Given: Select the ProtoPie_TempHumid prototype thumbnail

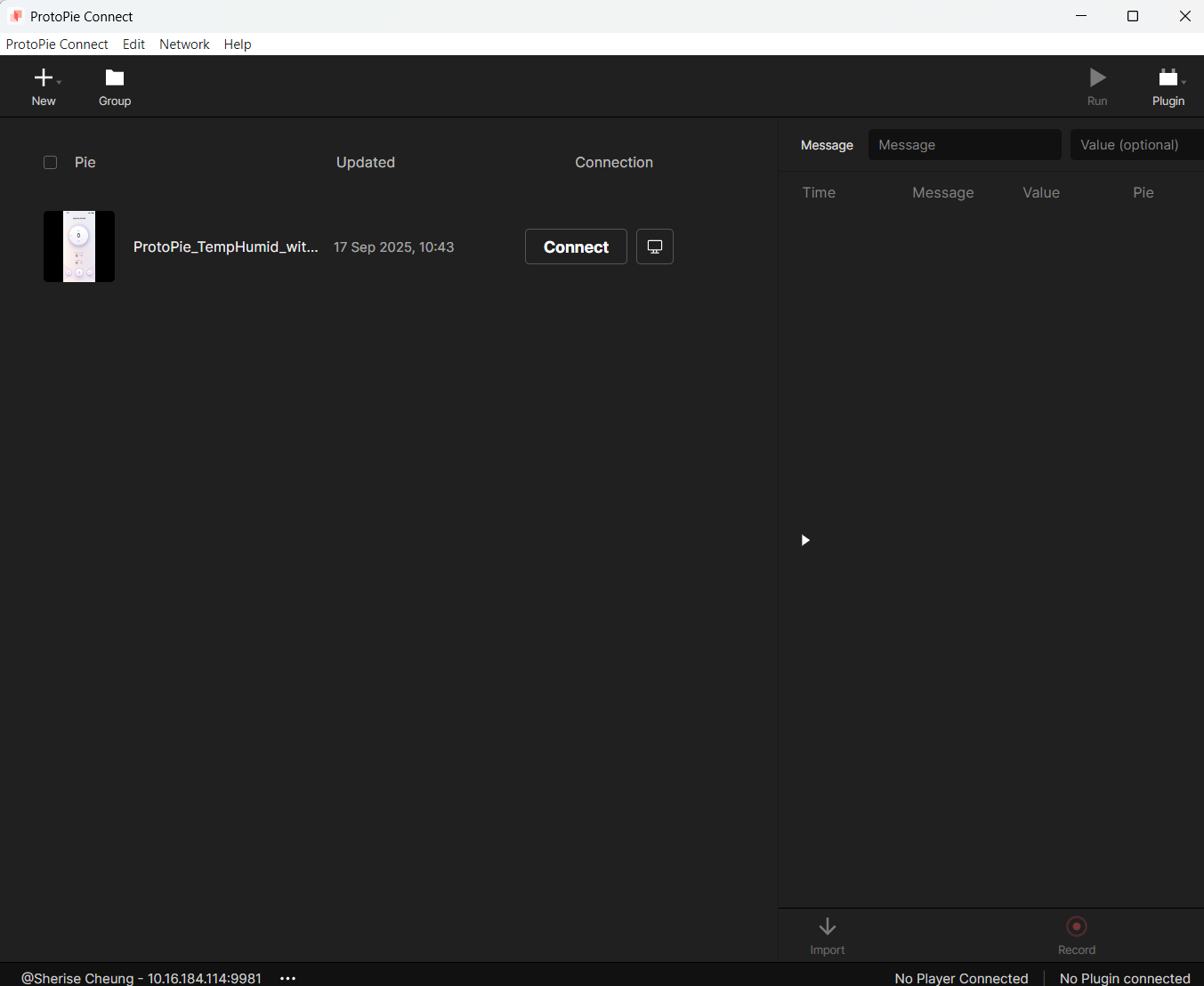Looking at the screenshot, I should coord(79,246).
